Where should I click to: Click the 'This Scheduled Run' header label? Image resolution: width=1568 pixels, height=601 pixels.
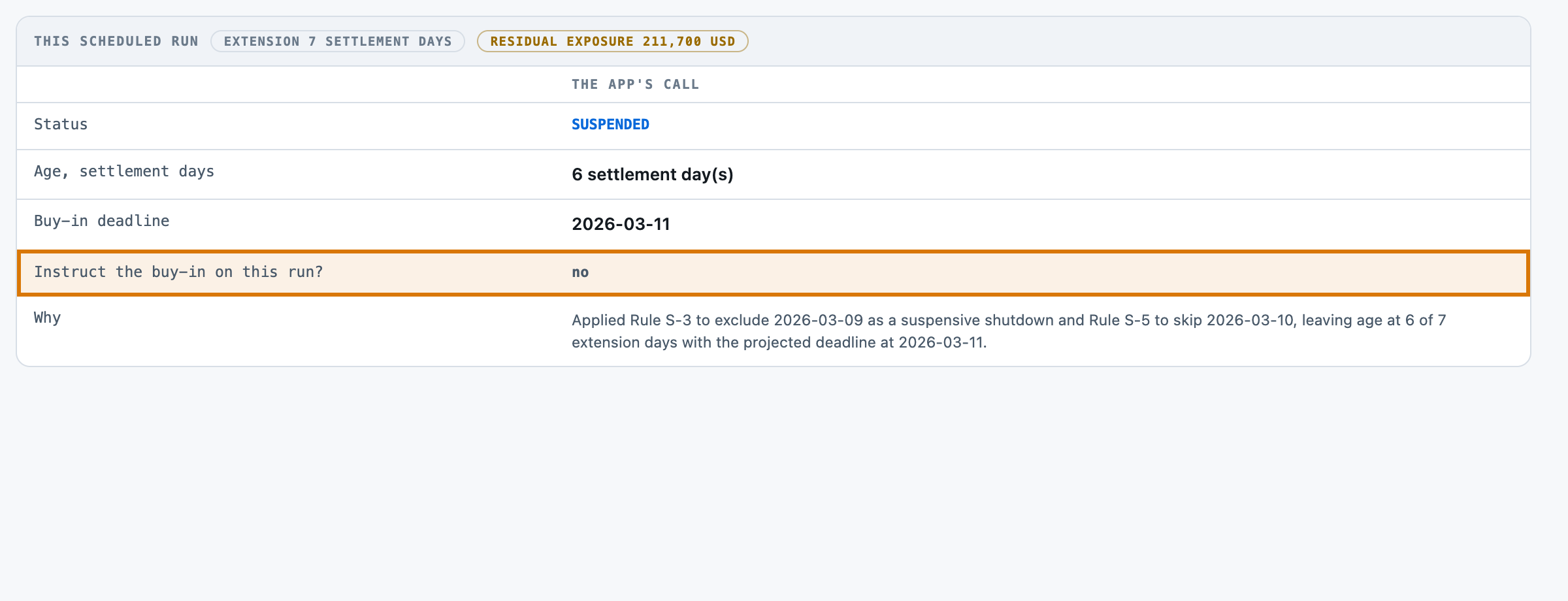[x=116, y=41]
